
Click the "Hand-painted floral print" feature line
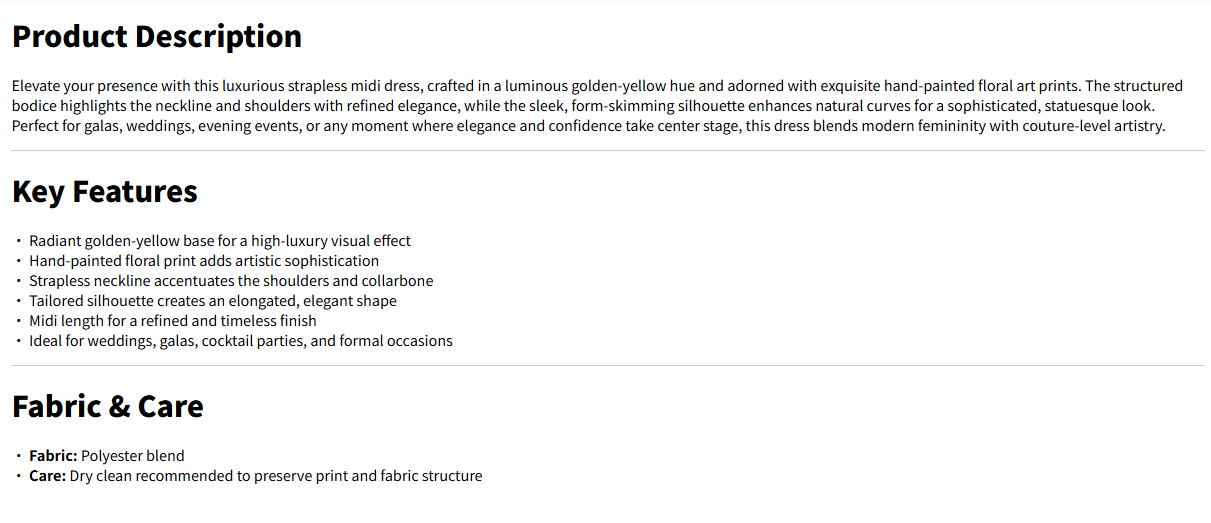pos(204,261)
